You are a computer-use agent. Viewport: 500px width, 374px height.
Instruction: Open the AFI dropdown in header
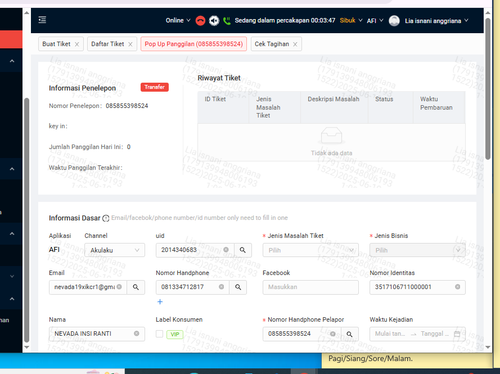coord(375,21)
